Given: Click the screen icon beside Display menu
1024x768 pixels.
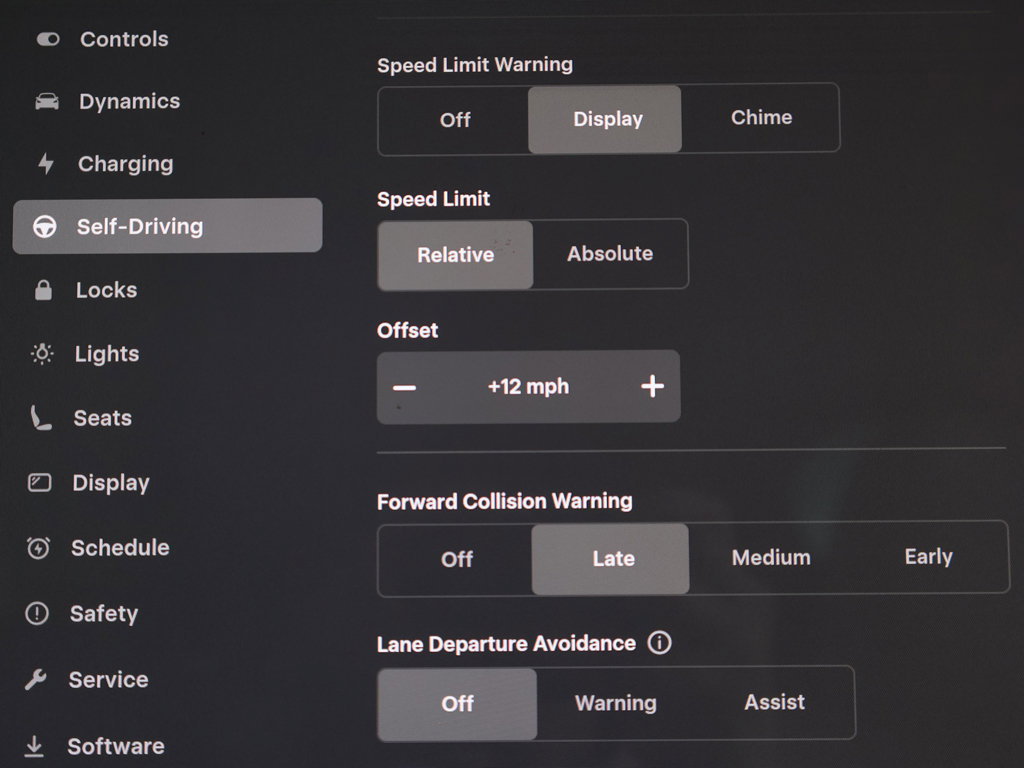Looking at the screenshot, I should point(40,483).
